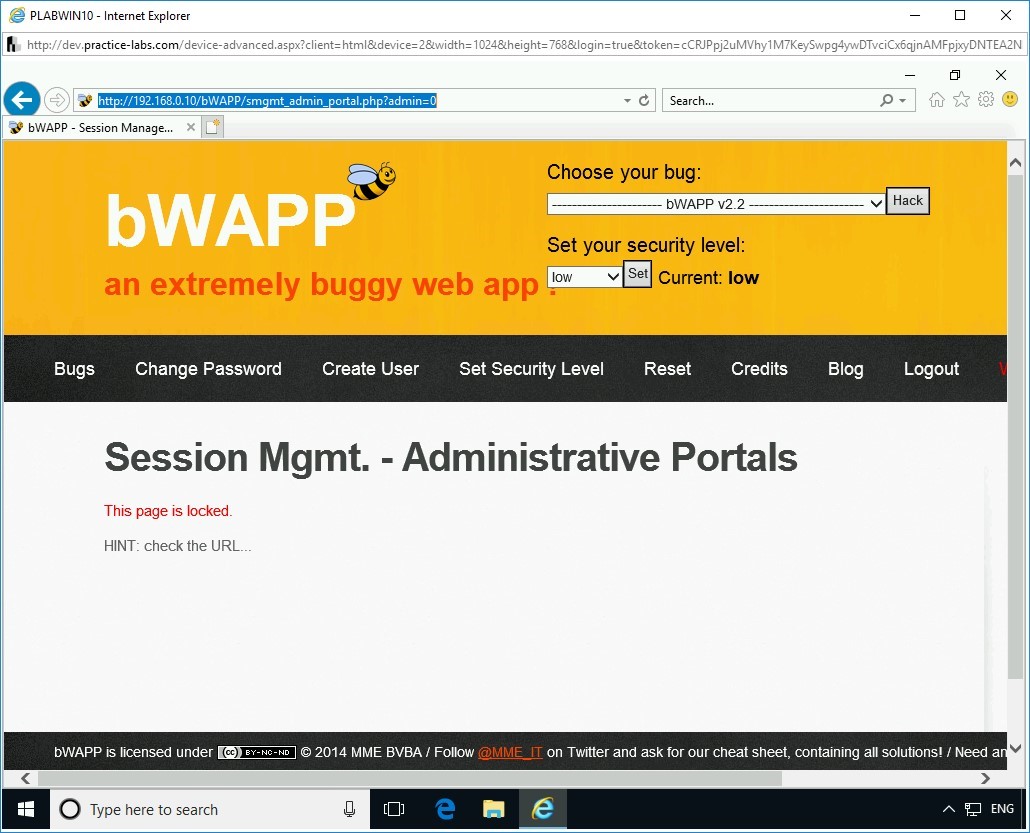
Task: Open the Search dropdown magnifier icon
Action: 886,100
